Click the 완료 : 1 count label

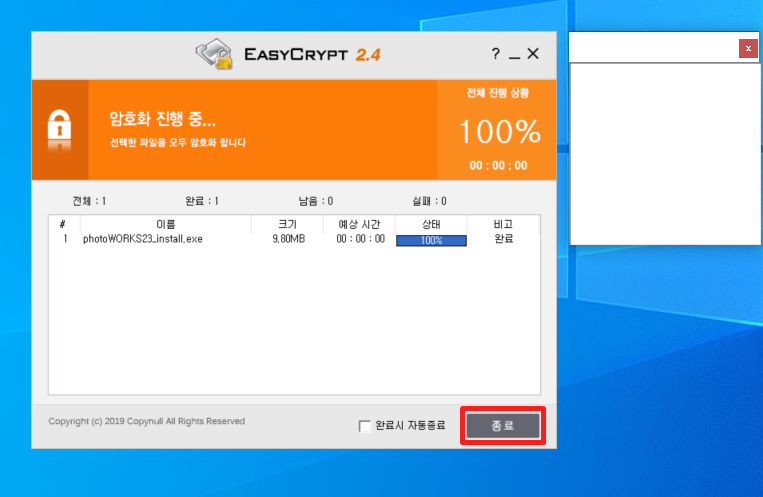(202, 201)
